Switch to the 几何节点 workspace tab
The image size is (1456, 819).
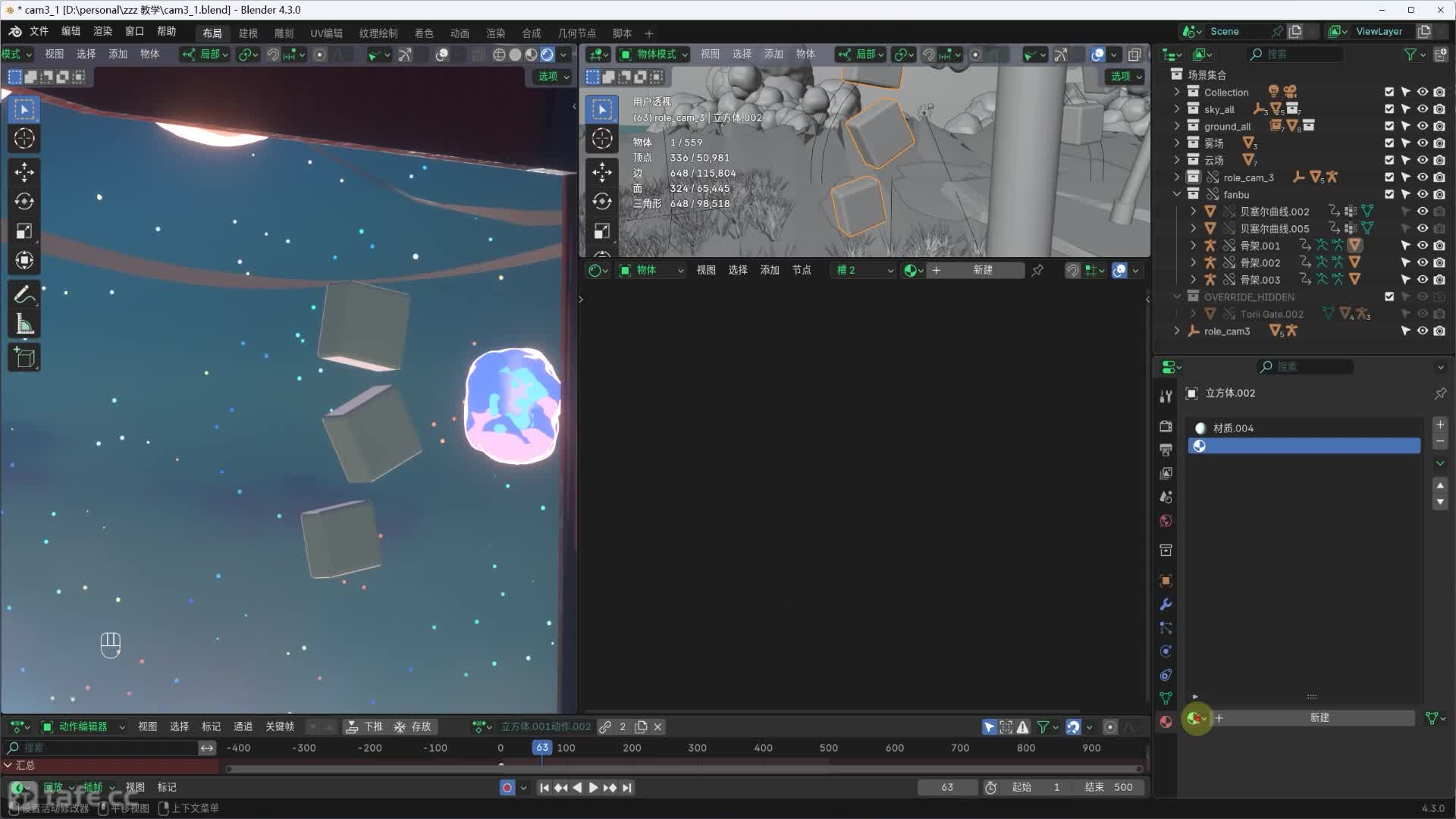(x=576, y=33)
